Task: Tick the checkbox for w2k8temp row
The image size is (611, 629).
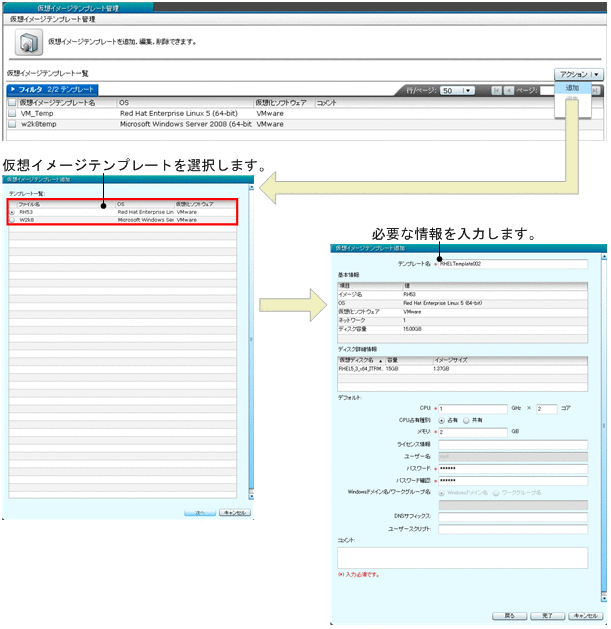Action: 12,125
